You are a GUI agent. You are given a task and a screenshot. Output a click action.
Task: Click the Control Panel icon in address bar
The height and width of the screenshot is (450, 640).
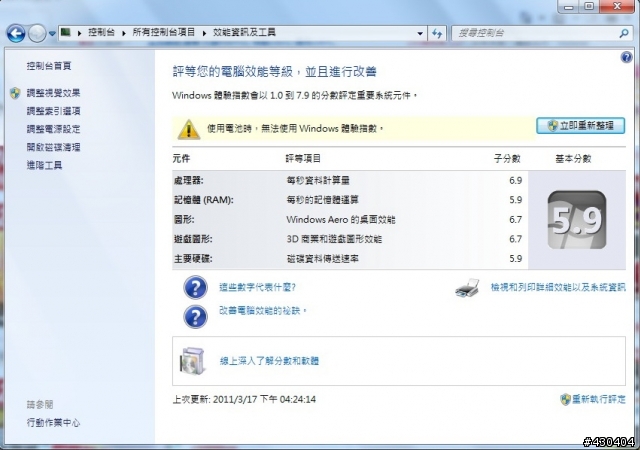click(65, 32)
